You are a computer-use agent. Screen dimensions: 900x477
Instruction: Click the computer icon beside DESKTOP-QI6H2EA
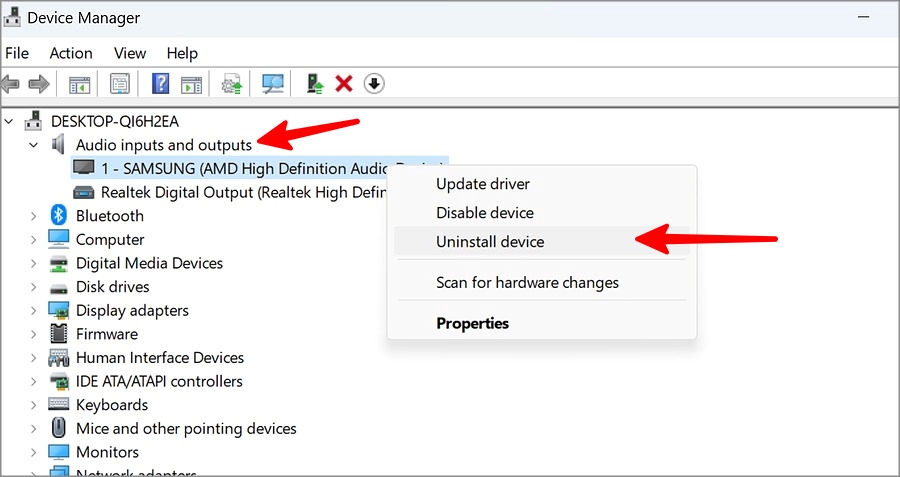click(x=34, y=121)
